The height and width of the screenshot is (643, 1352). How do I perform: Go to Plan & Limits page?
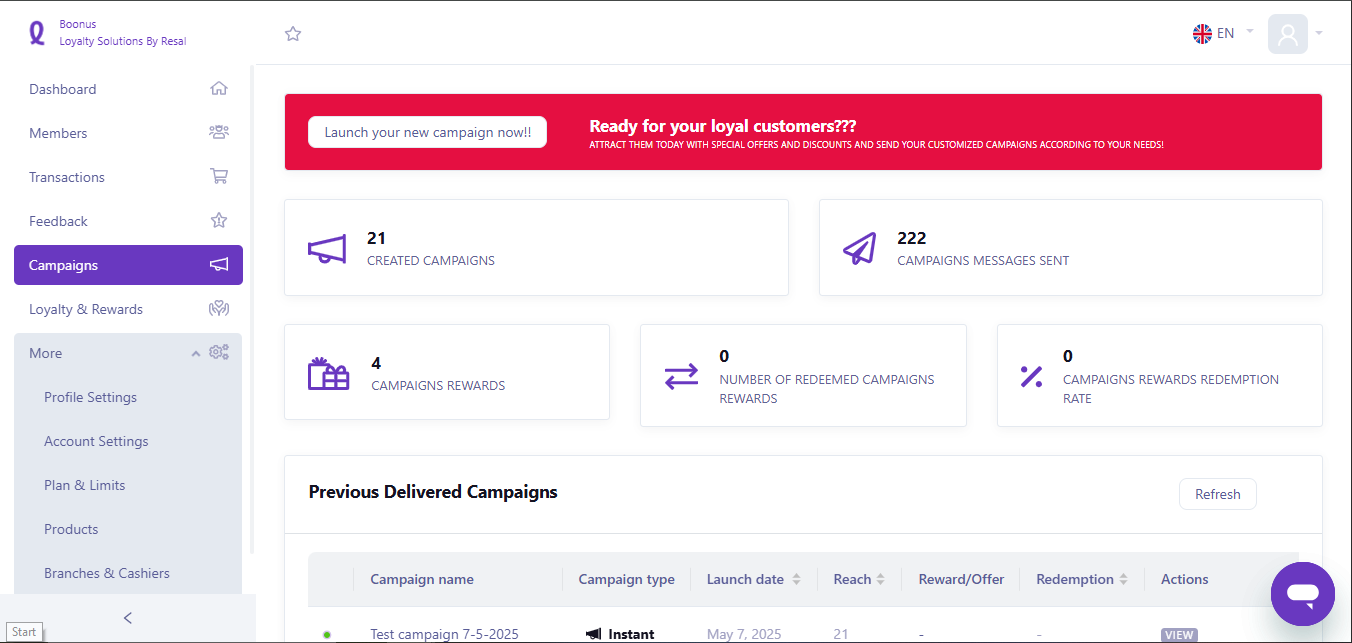coord(85,485)
